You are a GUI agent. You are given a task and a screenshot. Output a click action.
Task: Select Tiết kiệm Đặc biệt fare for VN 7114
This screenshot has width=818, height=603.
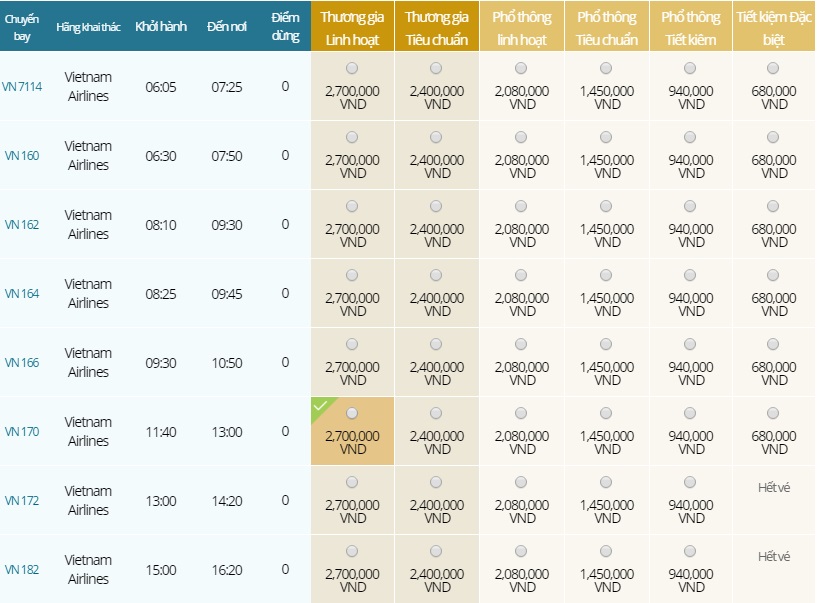[x=773, y=68]
